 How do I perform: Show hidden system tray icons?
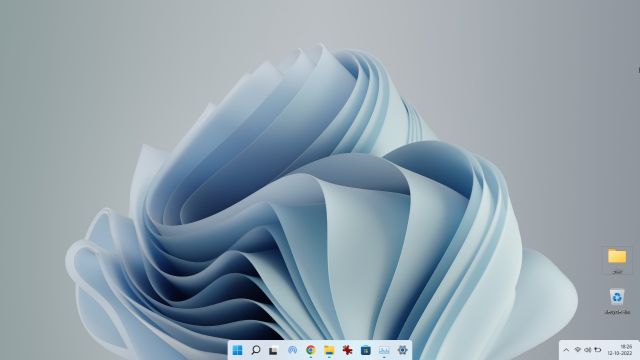click(x=566, y=350)
